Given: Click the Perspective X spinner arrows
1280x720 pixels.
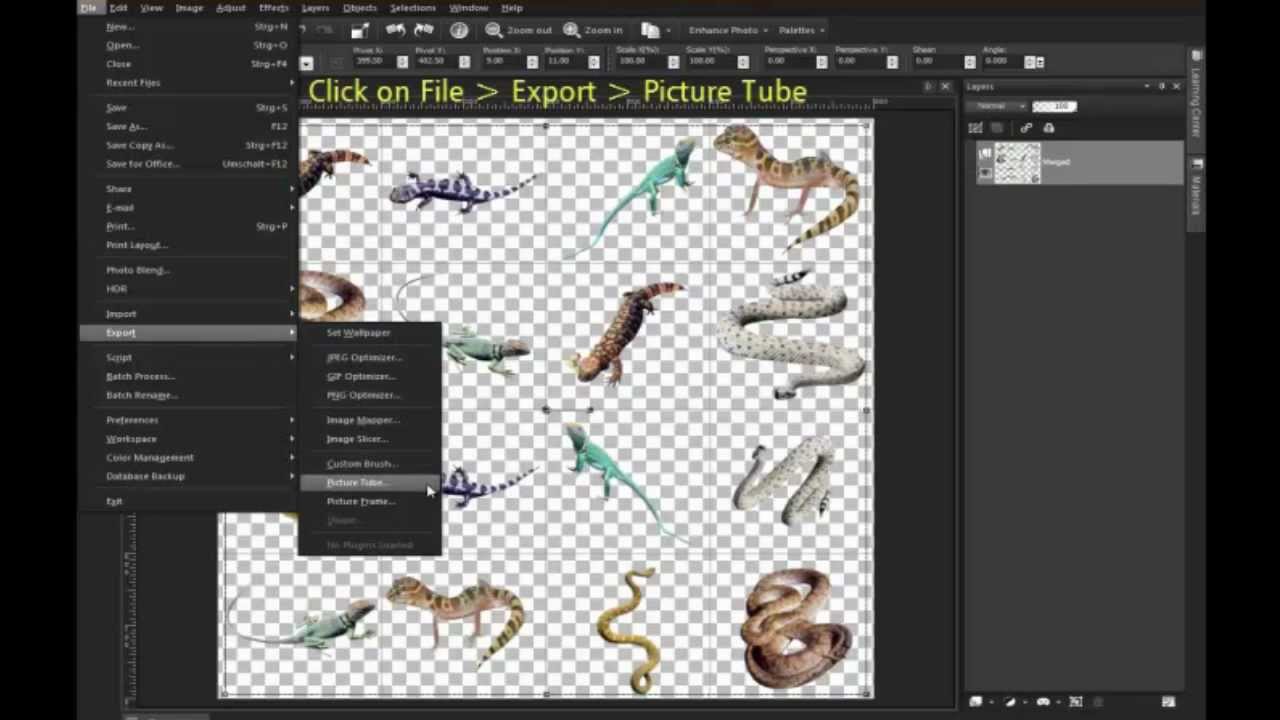Looking at the screenshot, I should pos(821,62).
